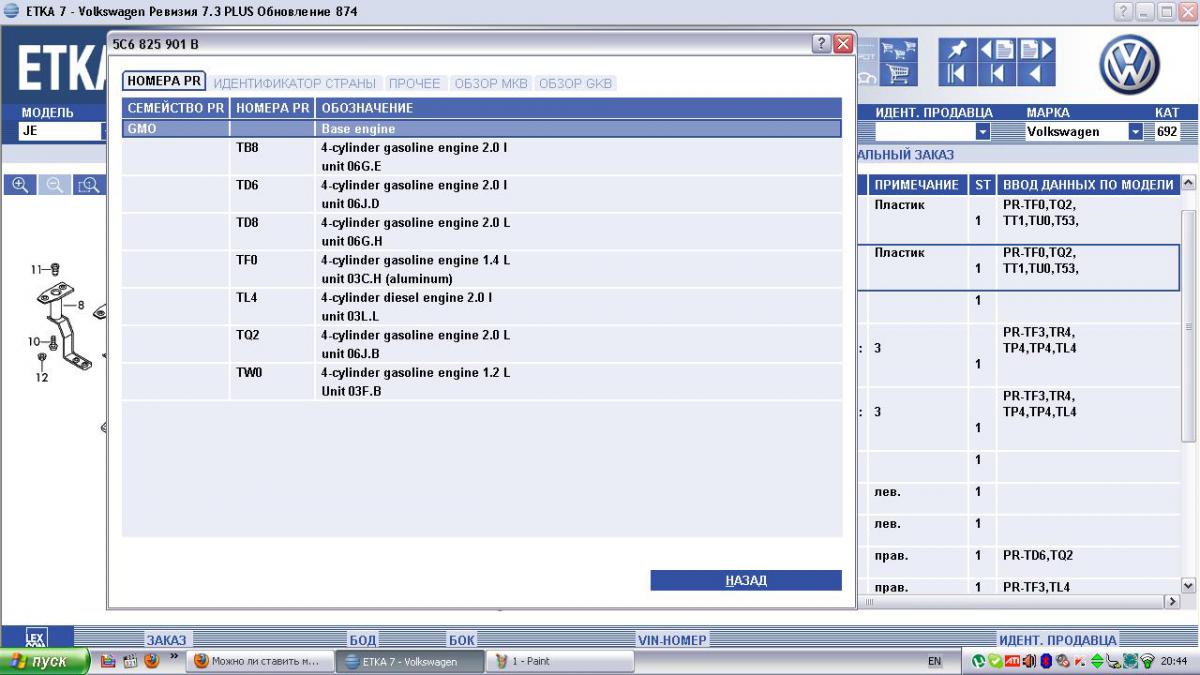Open the МАРКА Volkswagen dropdown
This screenshot has width=1200, height=675.
pyautogui.click(x=1136, y=131)
